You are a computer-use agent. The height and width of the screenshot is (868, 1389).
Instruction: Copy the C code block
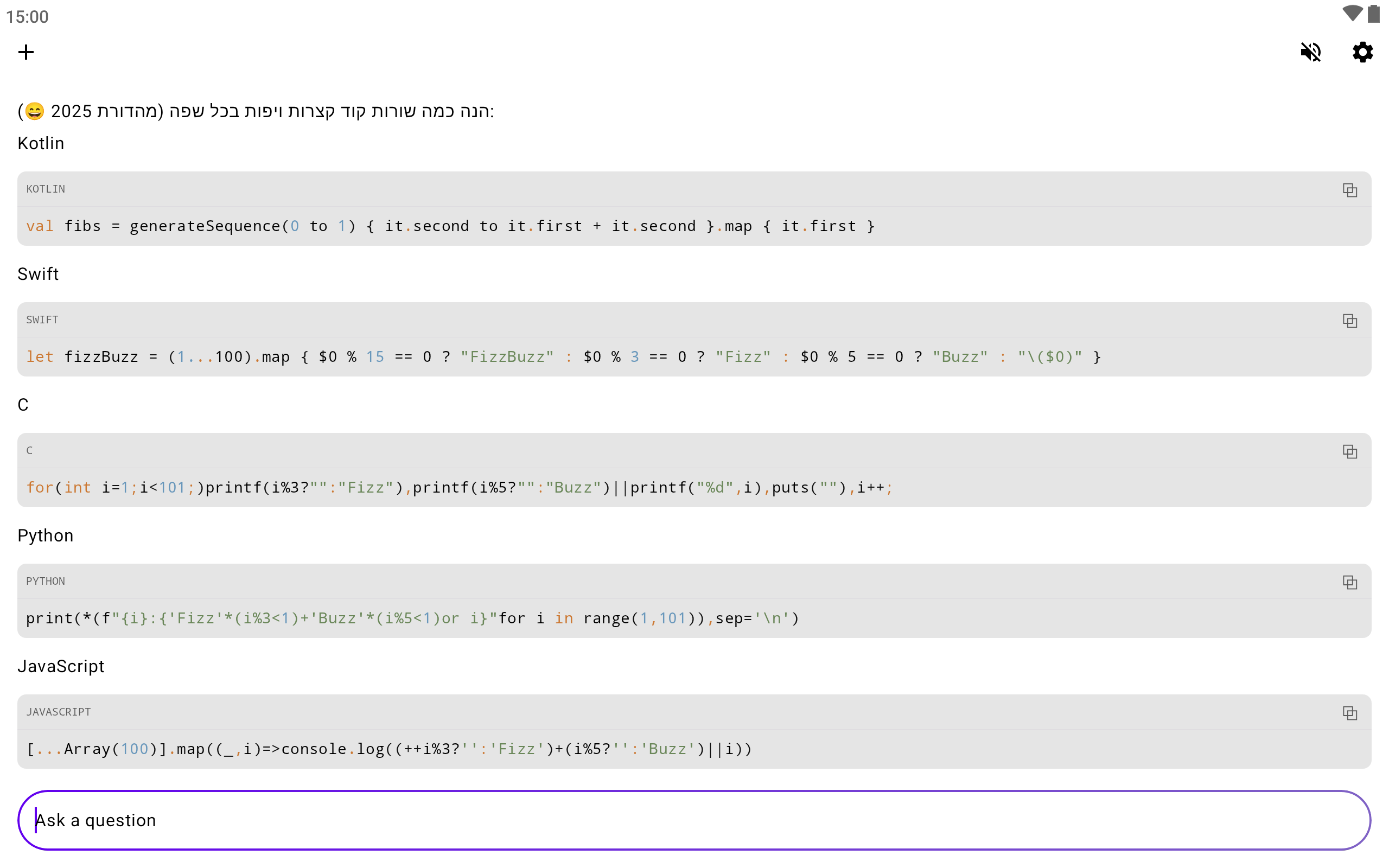(1349, 452)
